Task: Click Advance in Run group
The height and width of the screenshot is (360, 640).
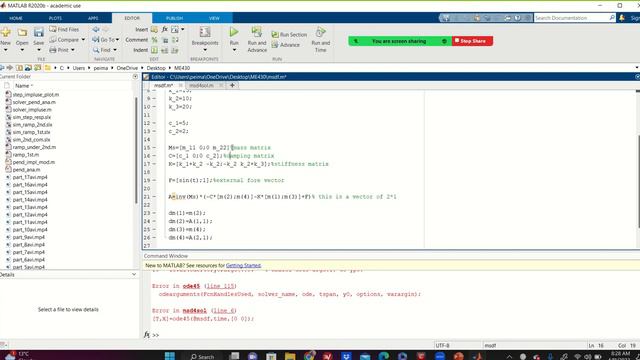Action: [285, 45]
